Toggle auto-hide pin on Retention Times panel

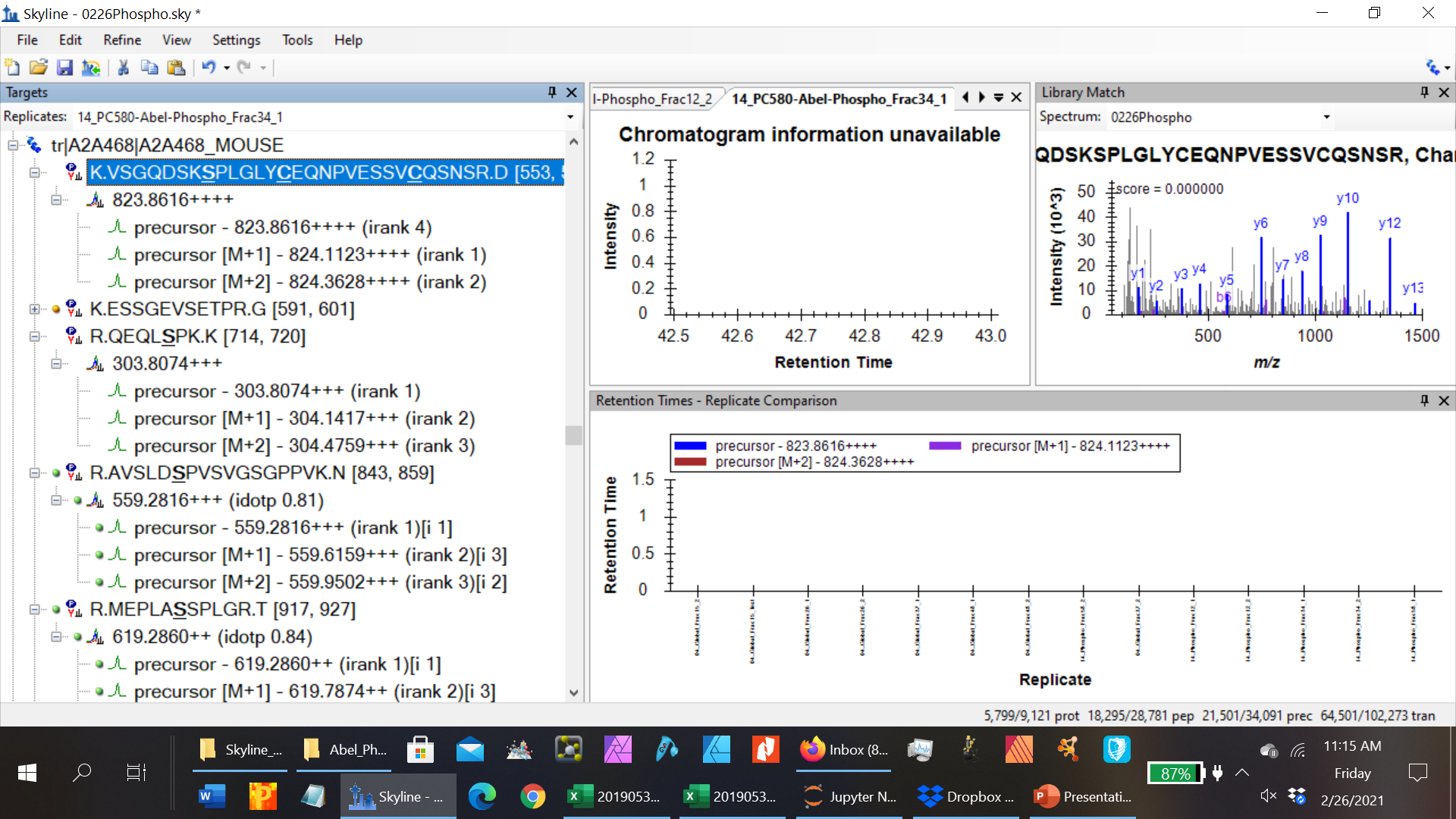point(1424,400)
